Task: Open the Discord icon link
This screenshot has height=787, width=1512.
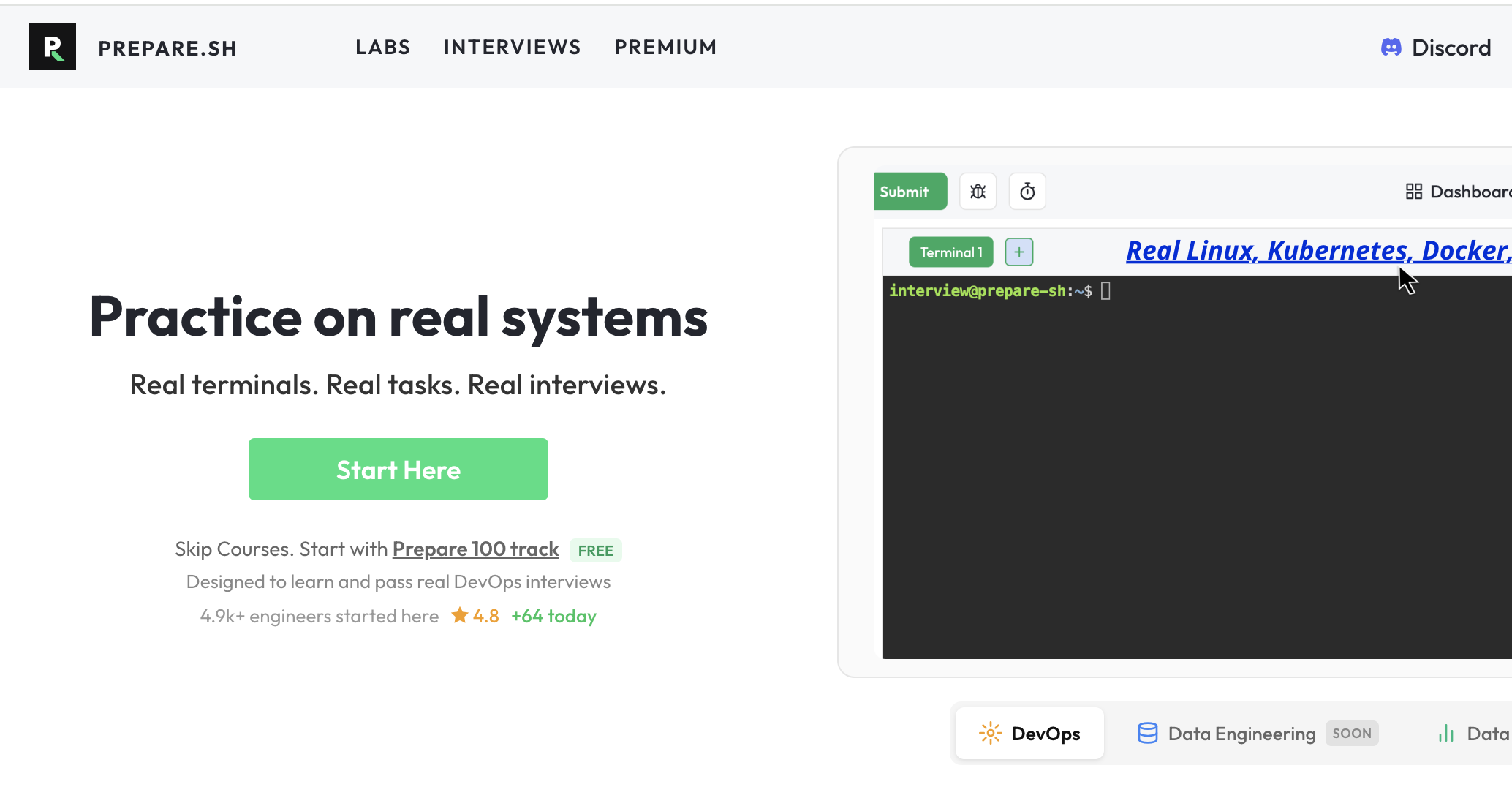Action: click(x=1391, y=48)
